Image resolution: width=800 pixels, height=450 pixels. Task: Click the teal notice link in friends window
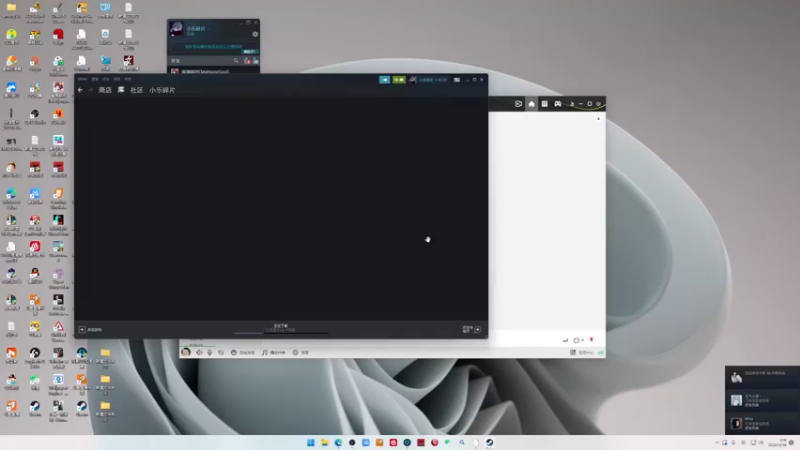213,46
